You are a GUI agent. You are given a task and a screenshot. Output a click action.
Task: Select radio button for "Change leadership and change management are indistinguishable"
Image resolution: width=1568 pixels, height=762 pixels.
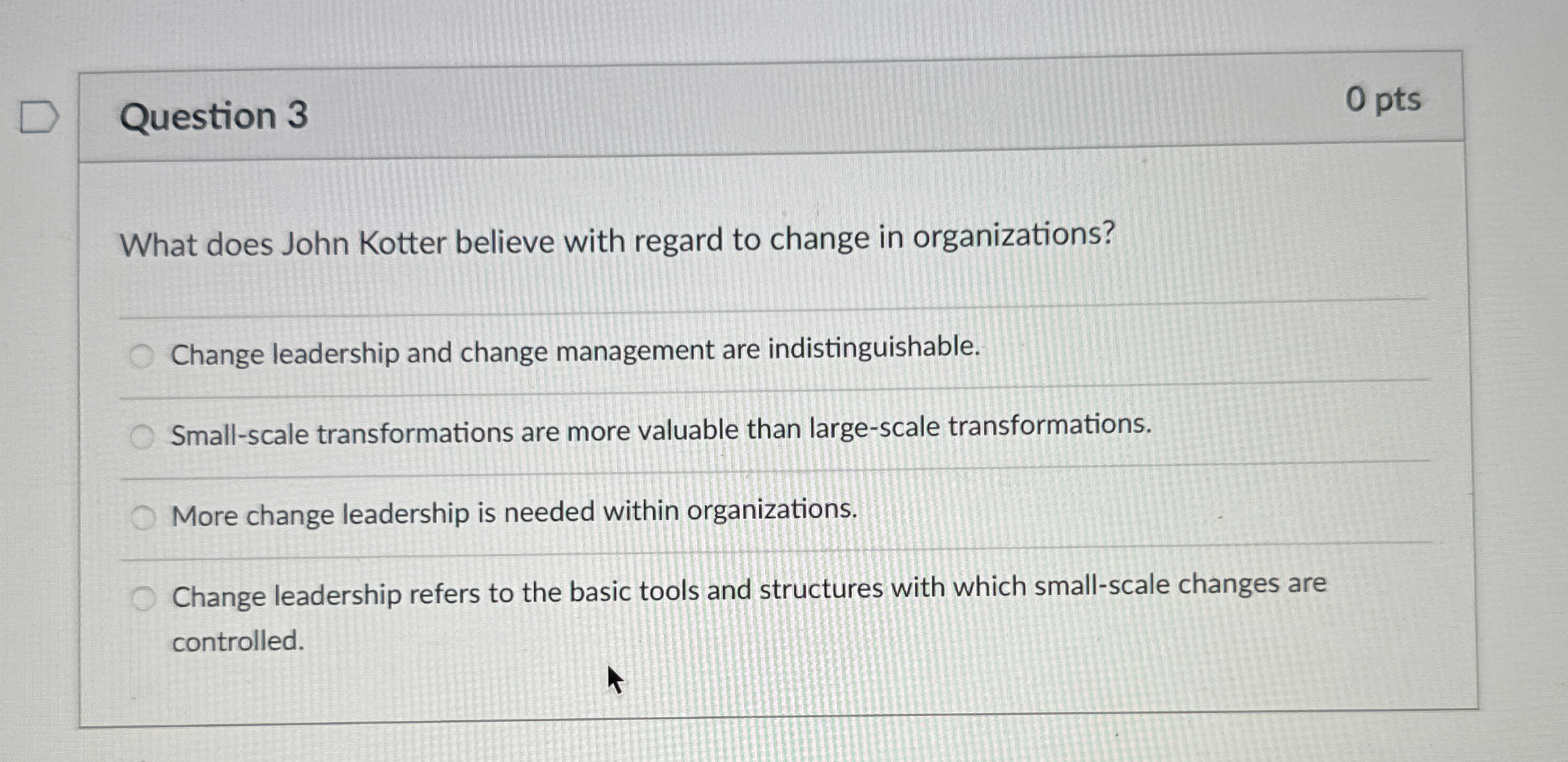tap(143, 354)
